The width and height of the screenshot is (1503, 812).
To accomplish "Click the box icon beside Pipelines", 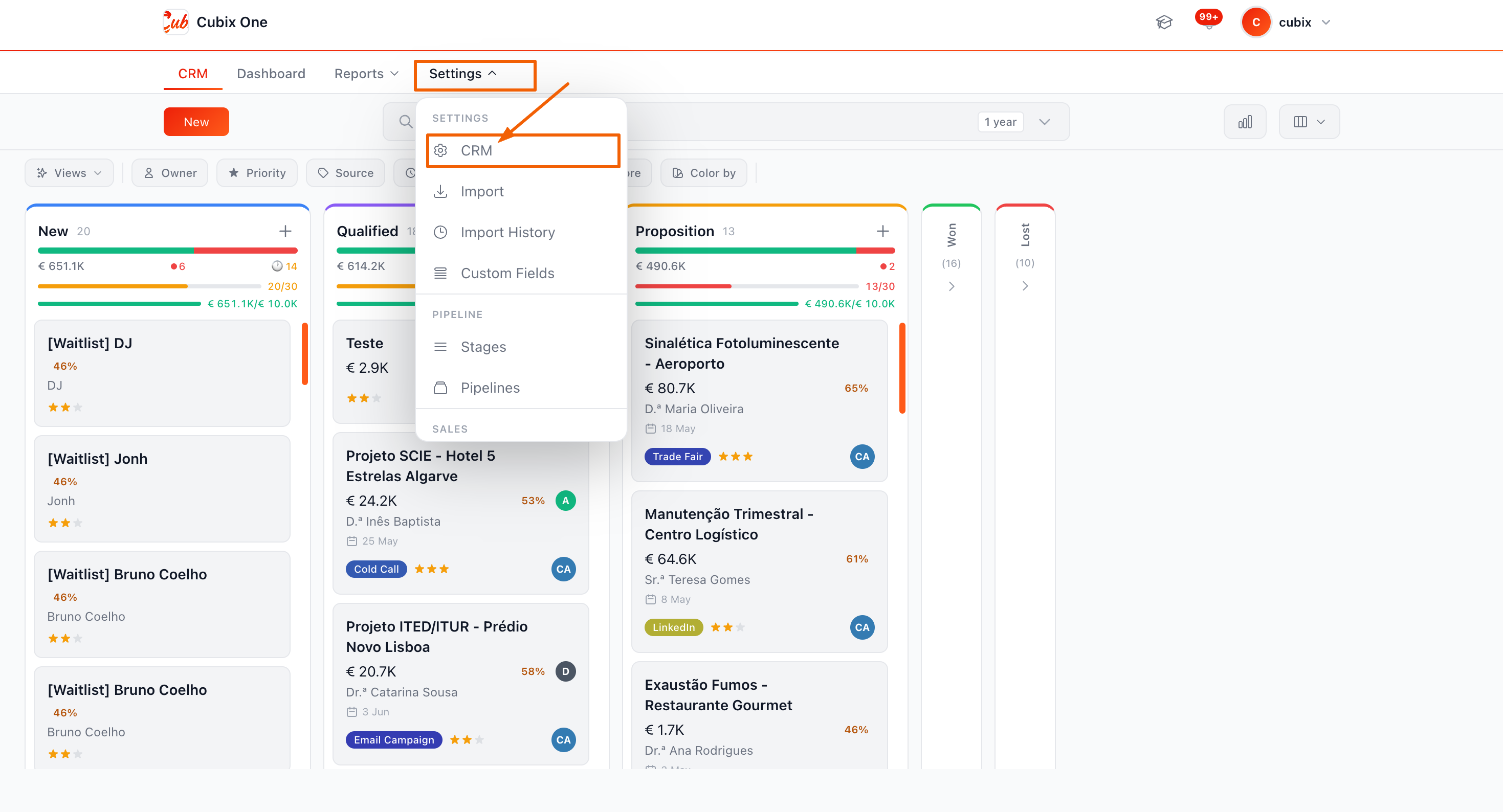I will 440,387.
